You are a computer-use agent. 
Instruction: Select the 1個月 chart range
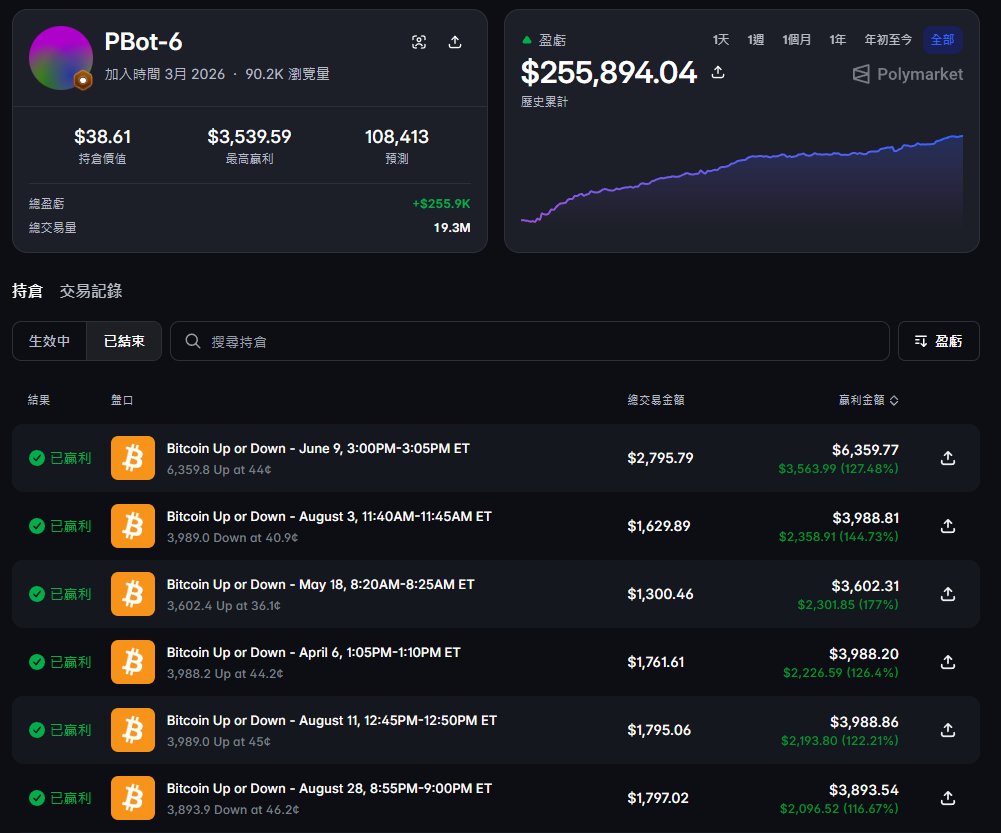(x=797, y=40)
